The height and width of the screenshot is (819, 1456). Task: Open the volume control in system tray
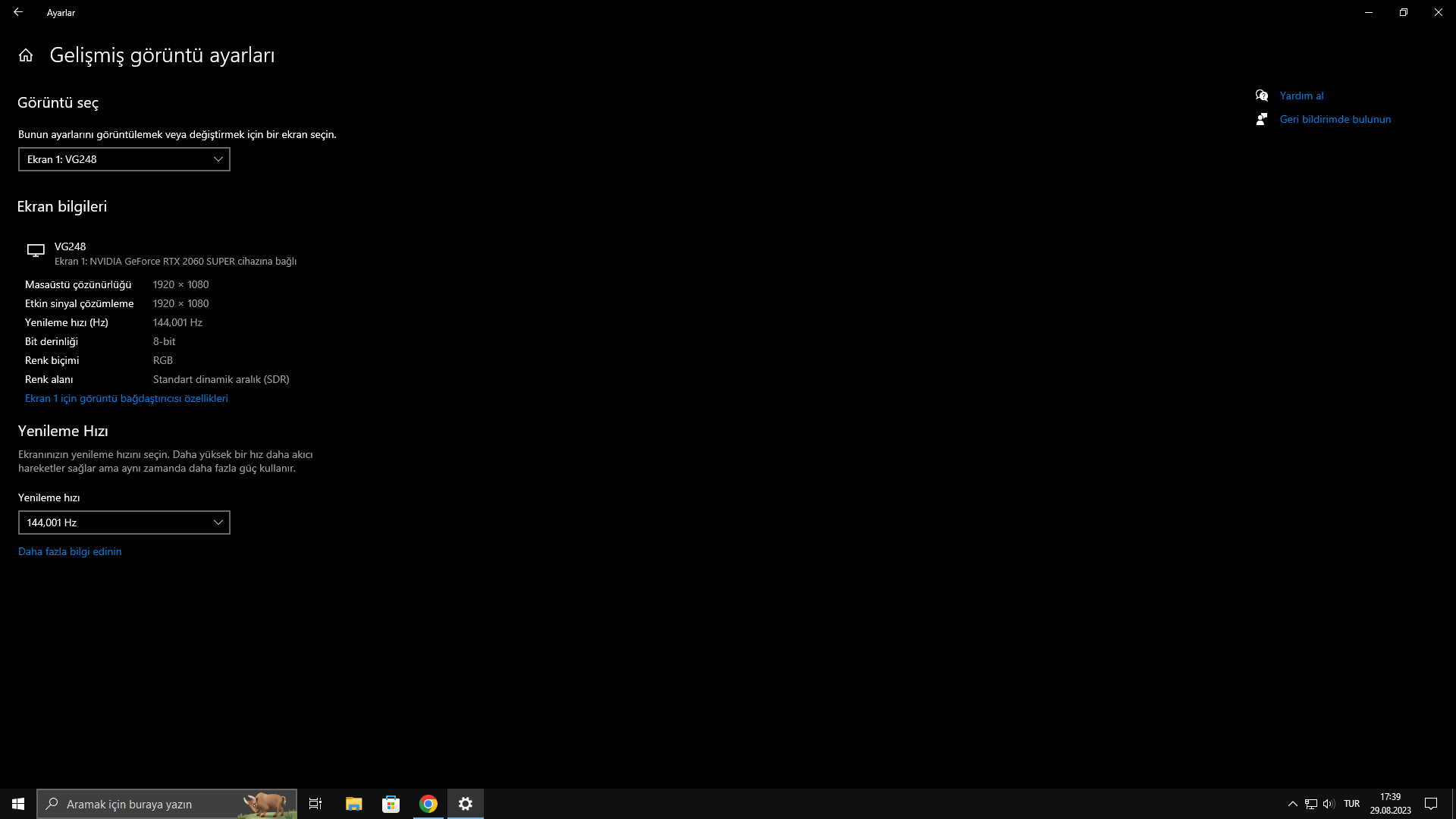point(1329,804)
